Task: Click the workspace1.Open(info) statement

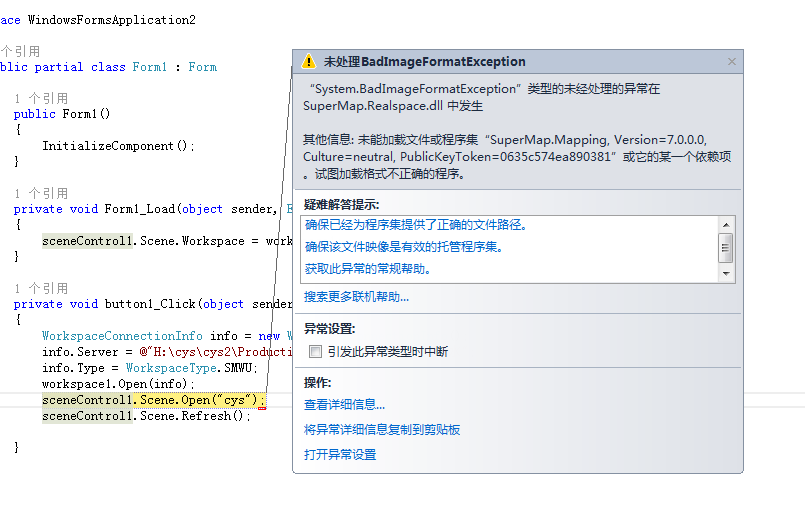Action: pyautogui.click(x=118, y=384)
